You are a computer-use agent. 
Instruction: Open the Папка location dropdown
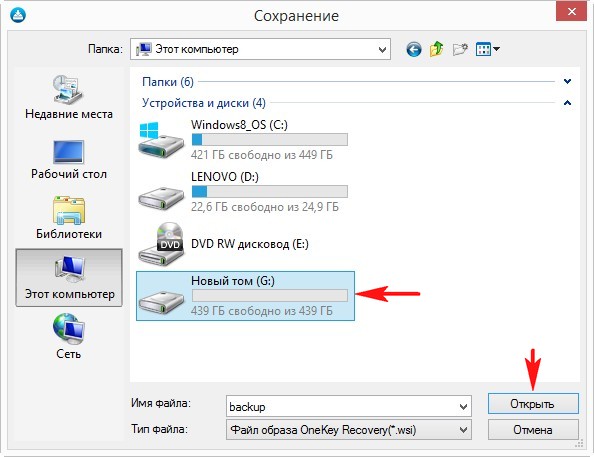(260, 49)
